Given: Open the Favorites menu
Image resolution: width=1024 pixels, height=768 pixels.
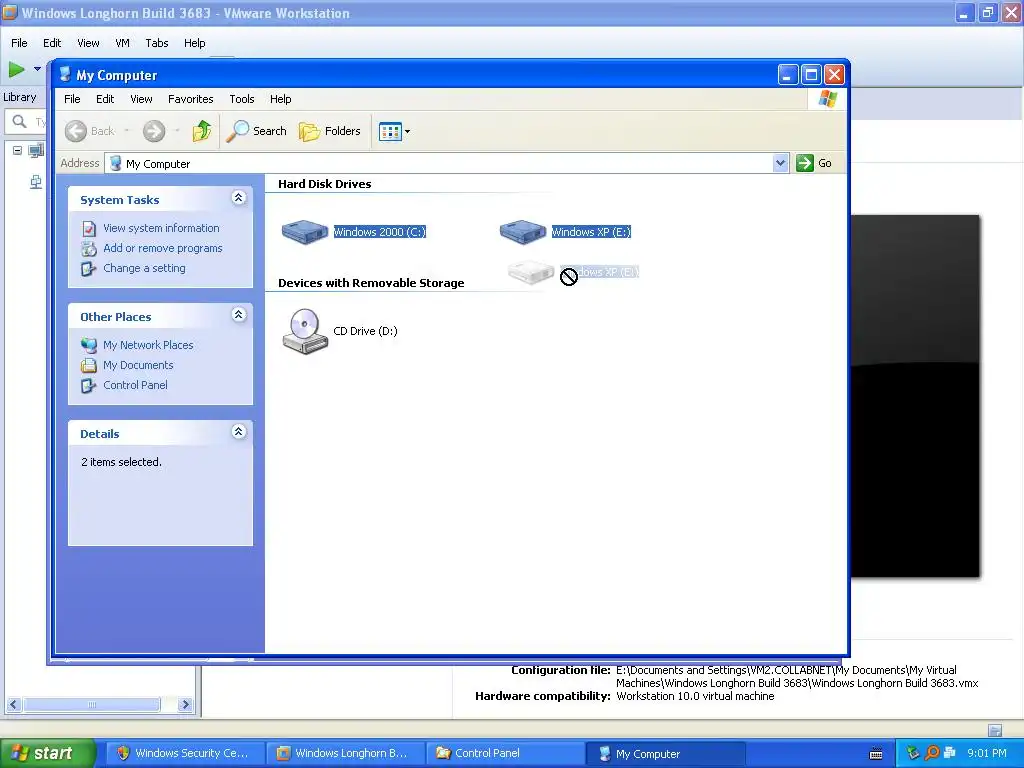Looking at the screenshot, I should [x=191, y=99].
